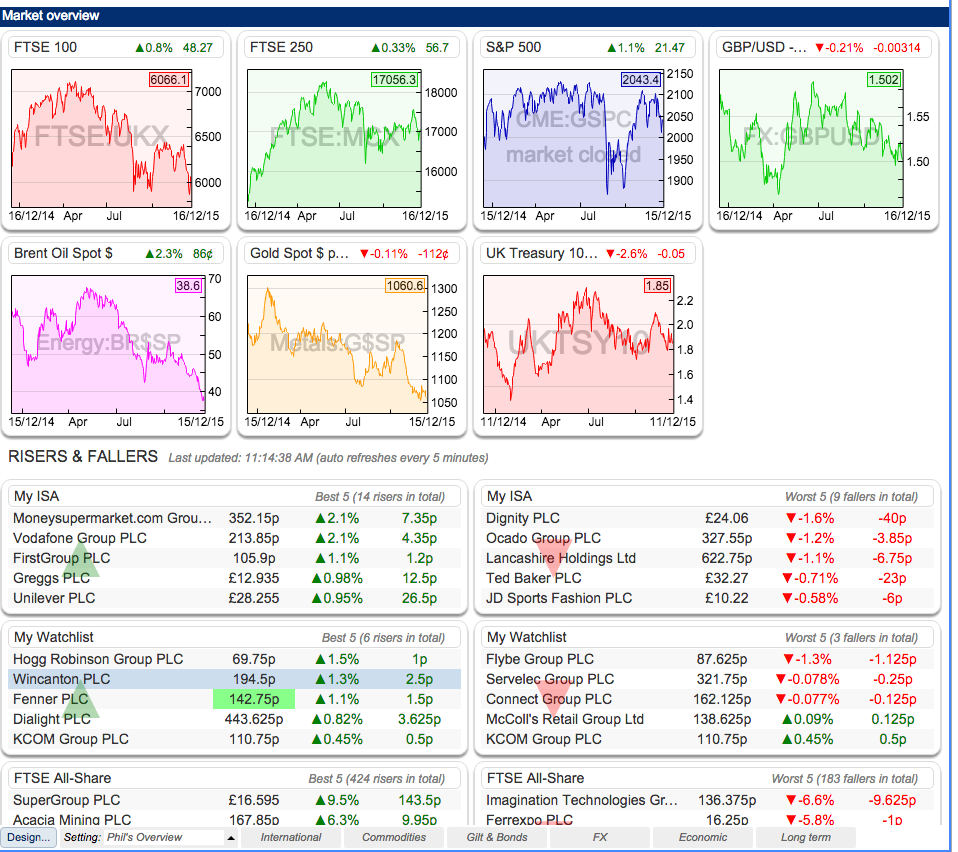Open the FTSE 100 chart
Screen dimensions: 958x852
coord(101,138)
